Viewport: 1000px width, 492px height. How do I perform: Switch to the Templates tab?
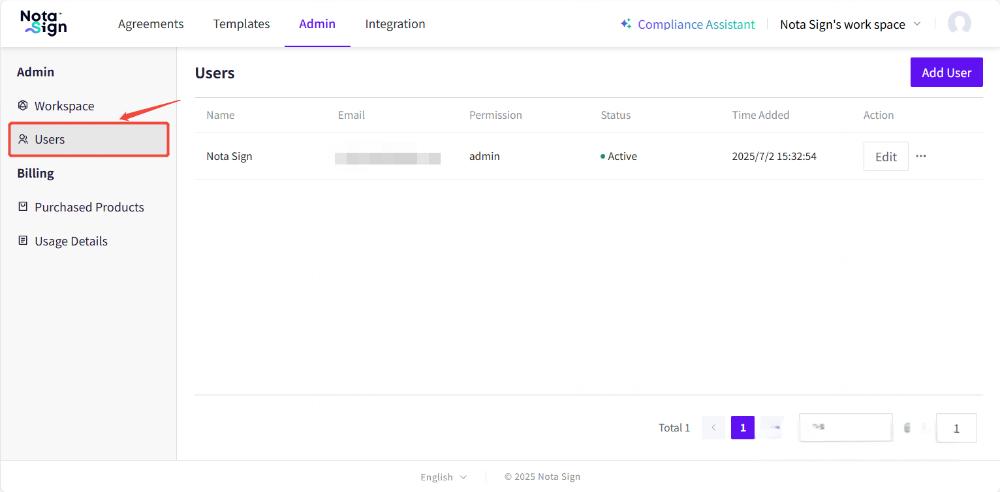(241, 24)
